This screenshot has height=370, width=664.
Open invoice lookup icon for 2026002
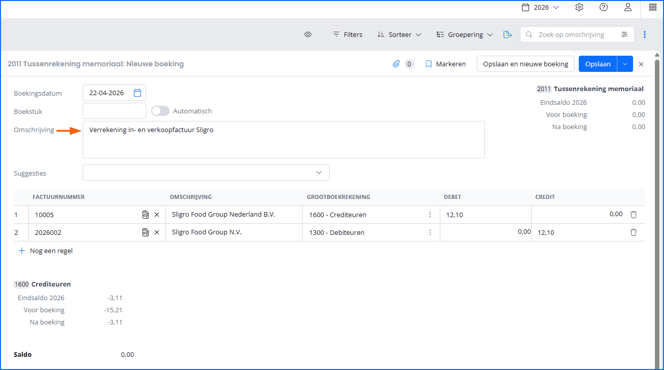[x=145, y=232]
